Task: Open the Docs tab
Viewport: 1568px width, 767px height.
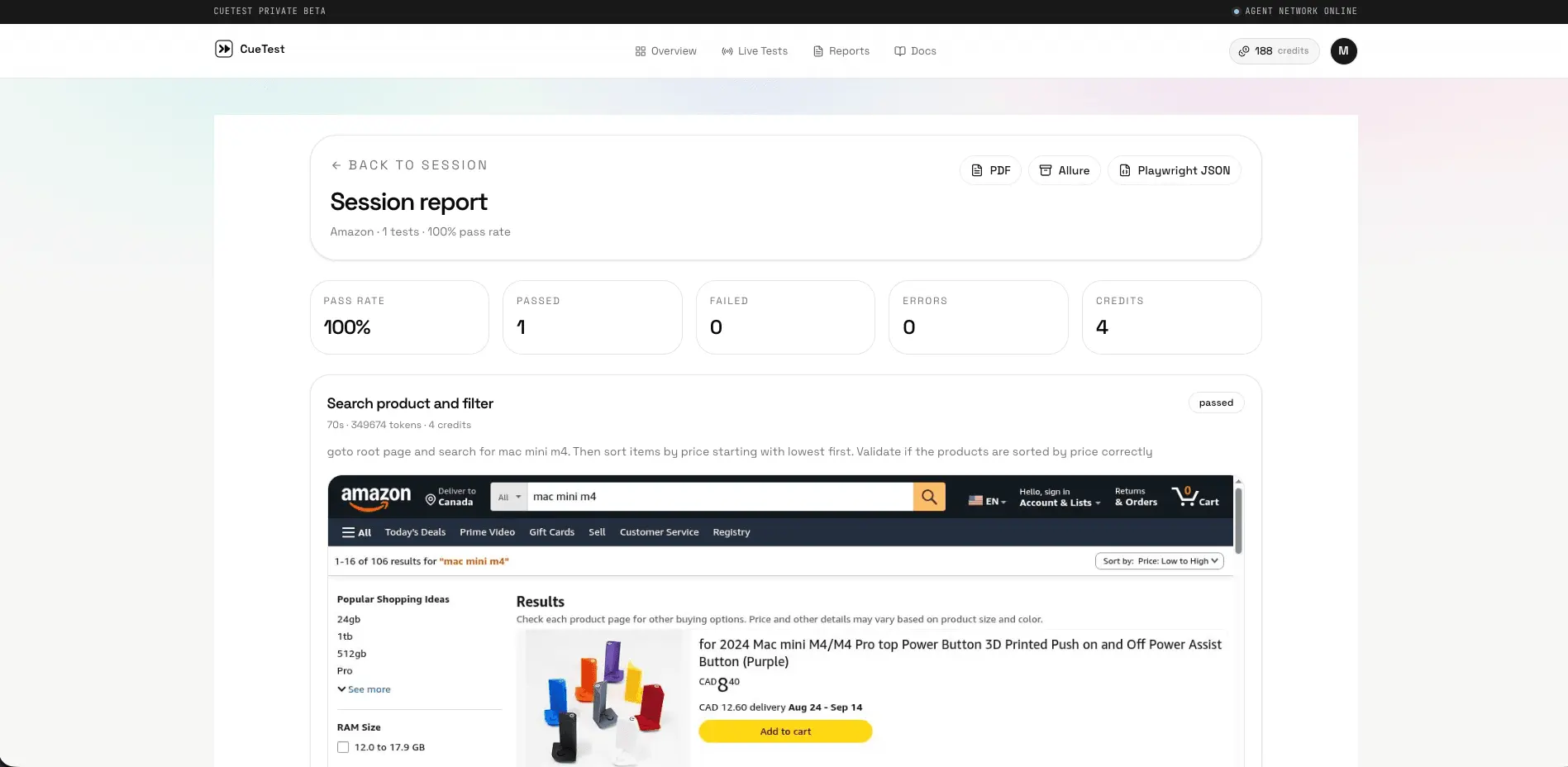Action: point(915,51)
